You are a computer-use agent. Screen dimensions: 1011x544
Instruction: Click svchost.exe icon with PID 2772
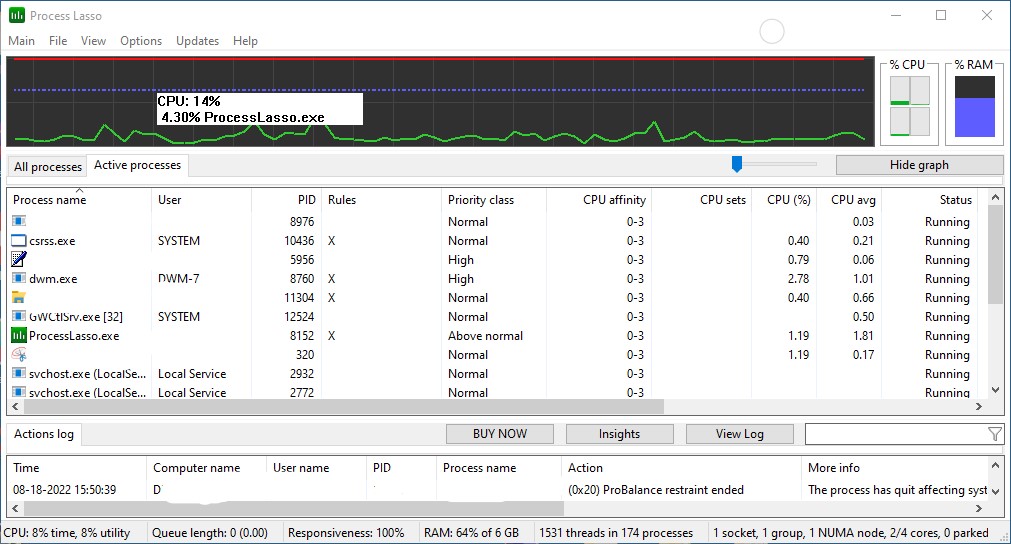click(19, 392)
